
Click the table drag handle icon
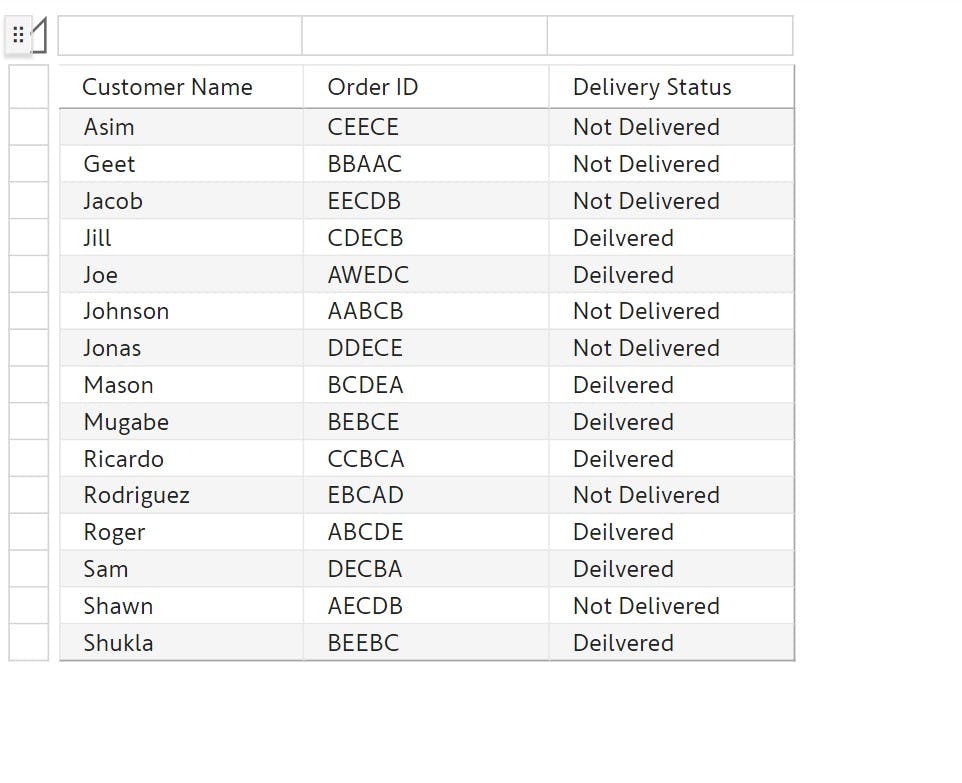[18, 35]
